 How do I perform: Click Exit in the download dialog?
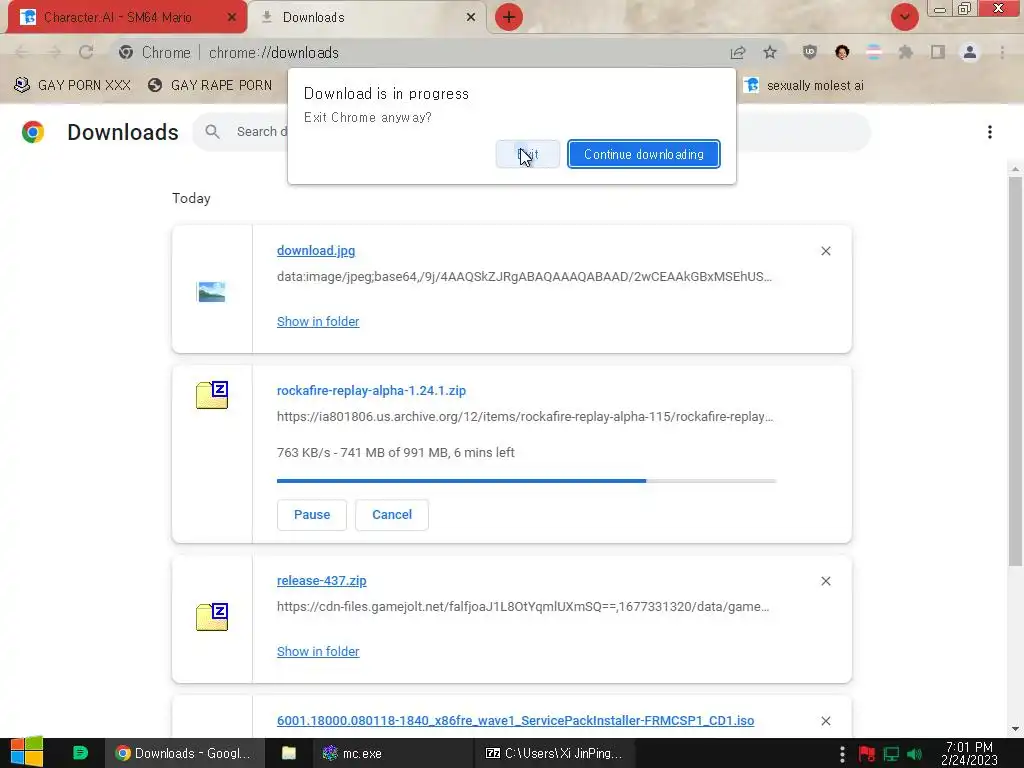click(528, 154)
